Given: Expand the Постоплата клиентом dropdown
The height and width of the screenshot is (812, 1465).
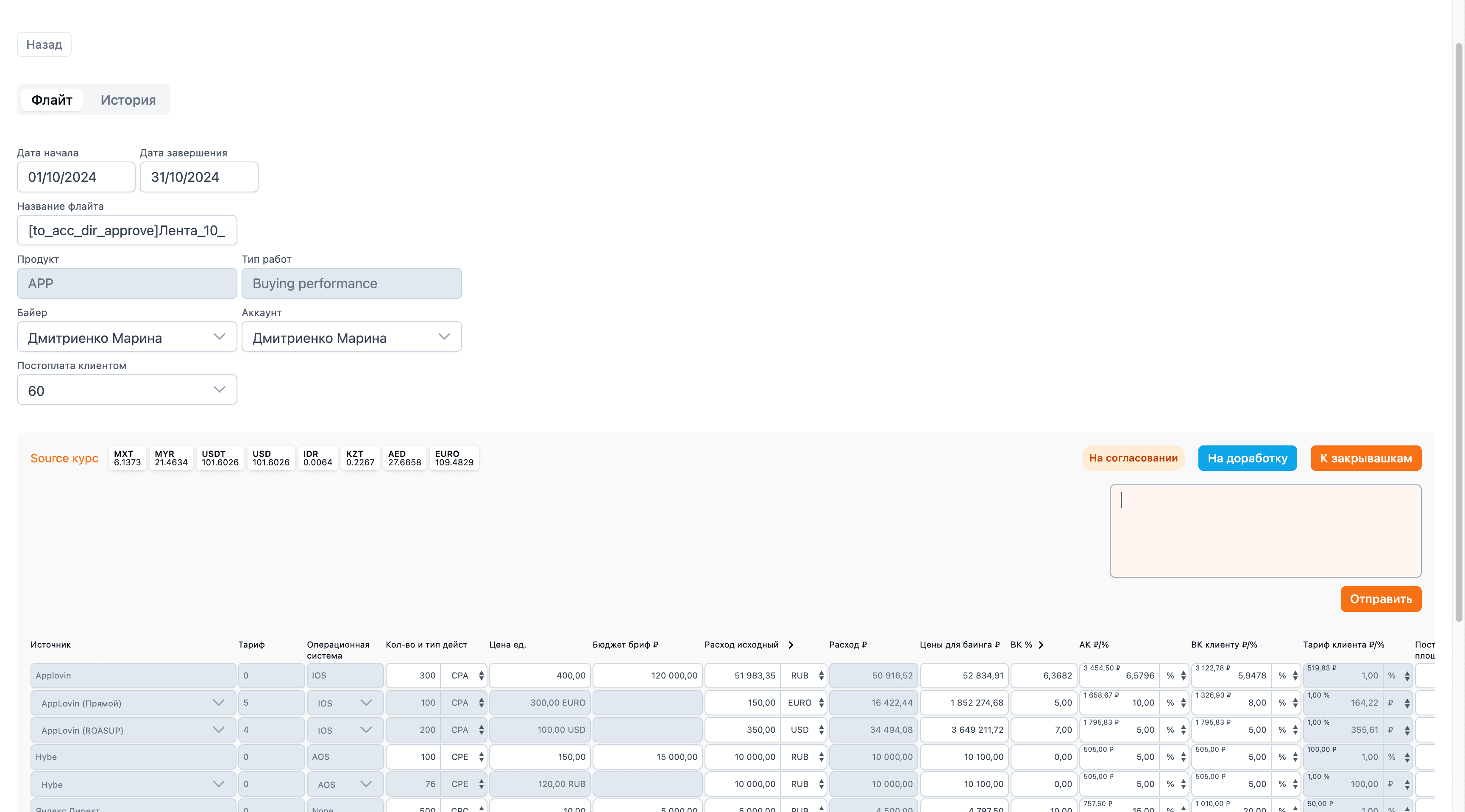Looking at the screenshot, I should coord(127,390).
